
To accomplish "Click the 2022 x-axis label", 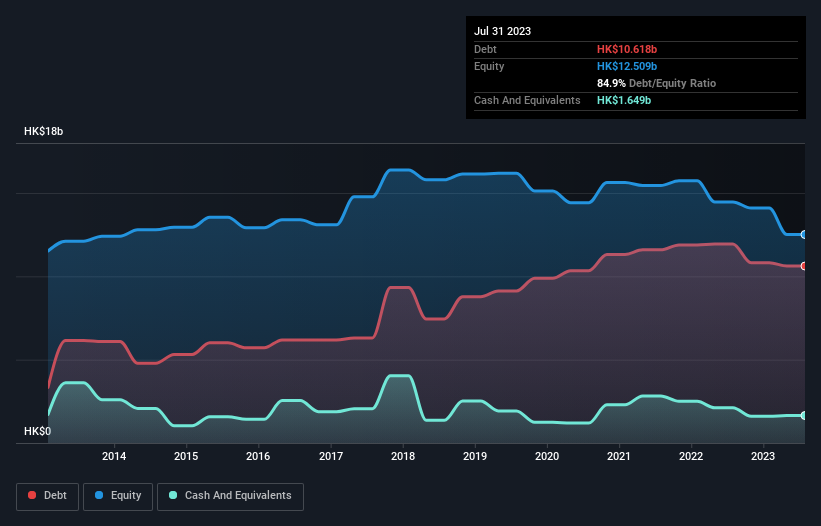I will (x=691, y=456).
